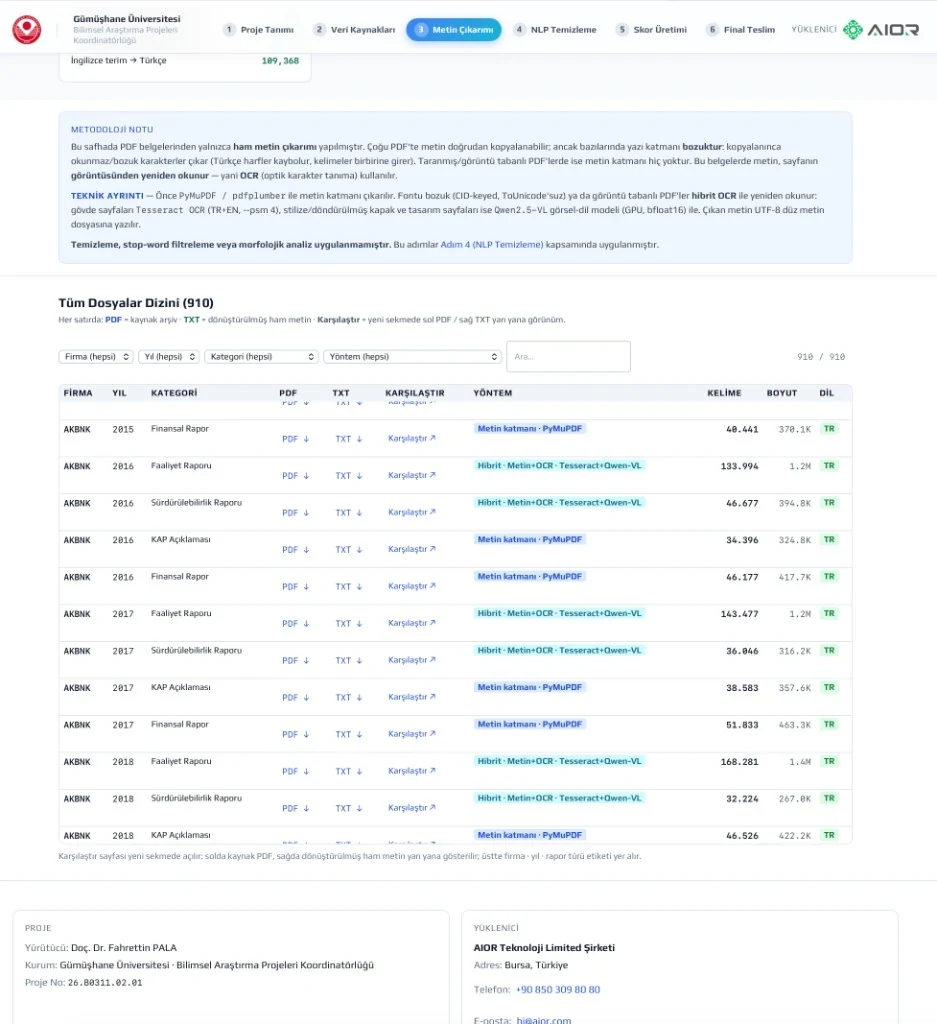Expand the Firma (hepsi) filter
The image size is (937, 1024).
click(x=96, y=357)
